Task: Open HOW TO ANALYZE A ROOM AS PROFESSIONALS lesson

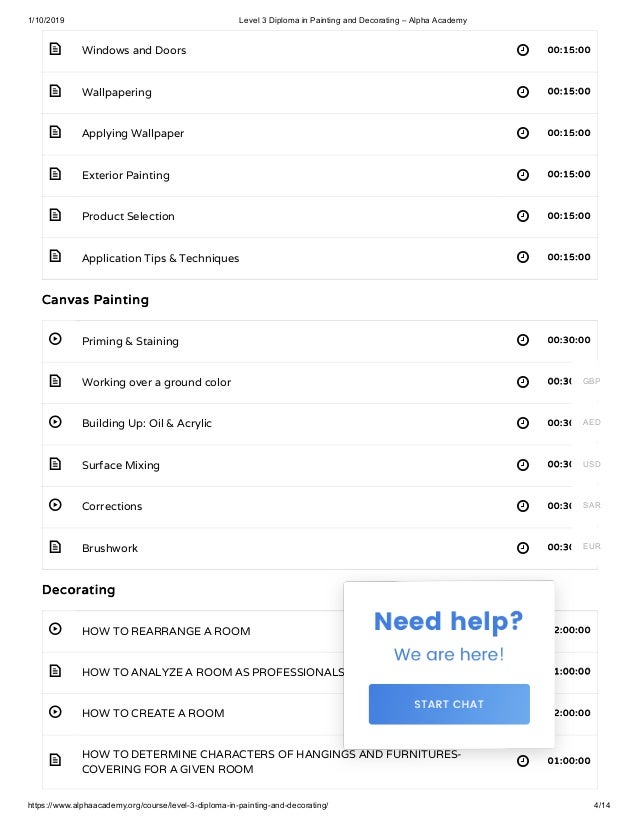Action: coord(213,672)
